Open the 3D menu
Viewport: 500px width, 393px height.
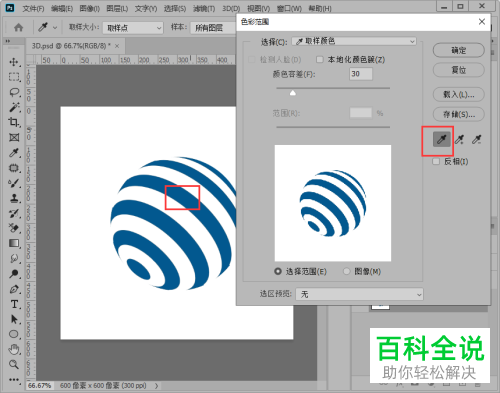(231, 9)
